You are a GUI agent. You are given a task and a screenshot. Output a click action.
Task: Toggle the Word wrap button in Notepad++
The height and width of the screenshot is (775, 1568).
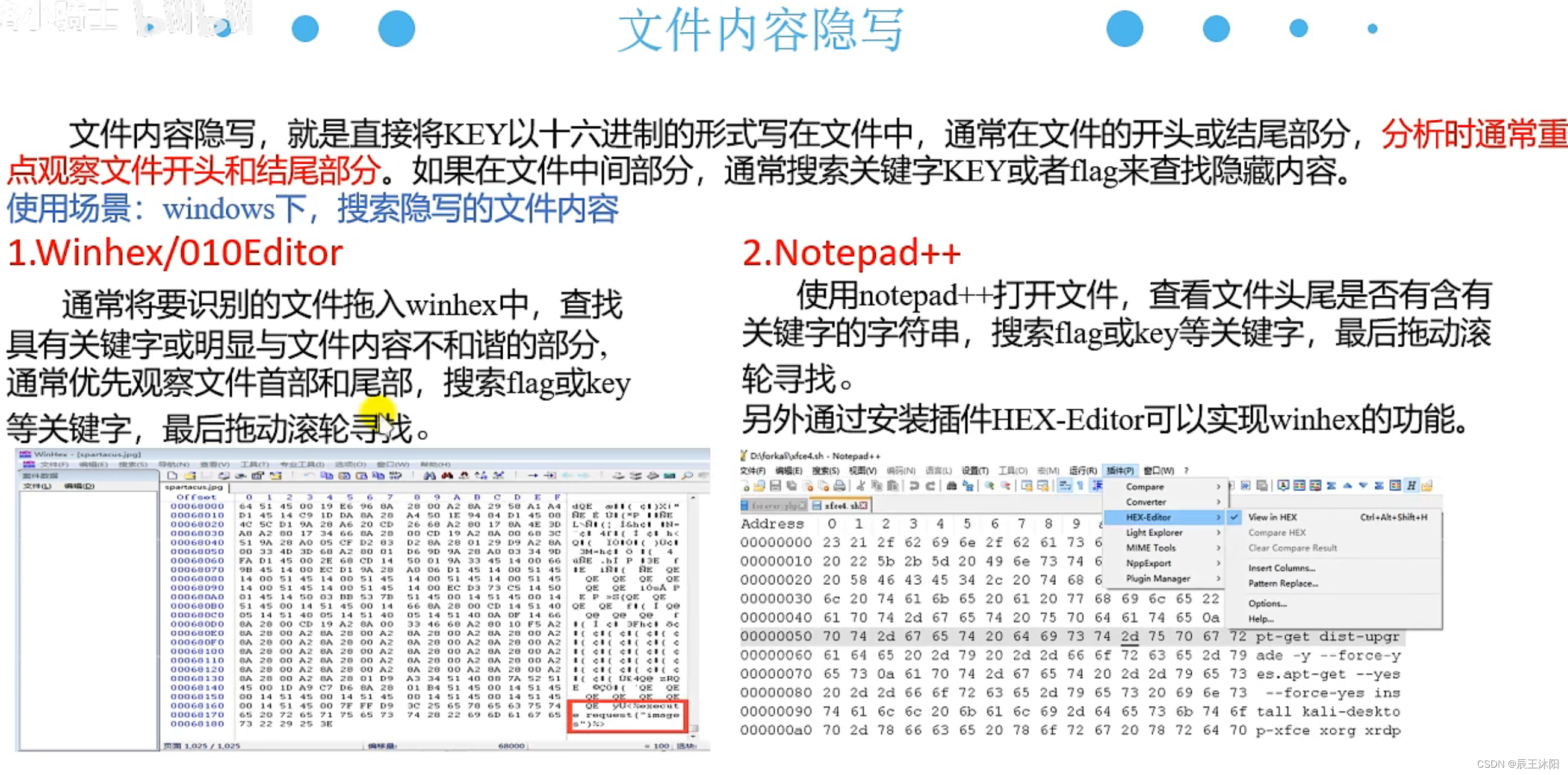[x=1065, y=486]
